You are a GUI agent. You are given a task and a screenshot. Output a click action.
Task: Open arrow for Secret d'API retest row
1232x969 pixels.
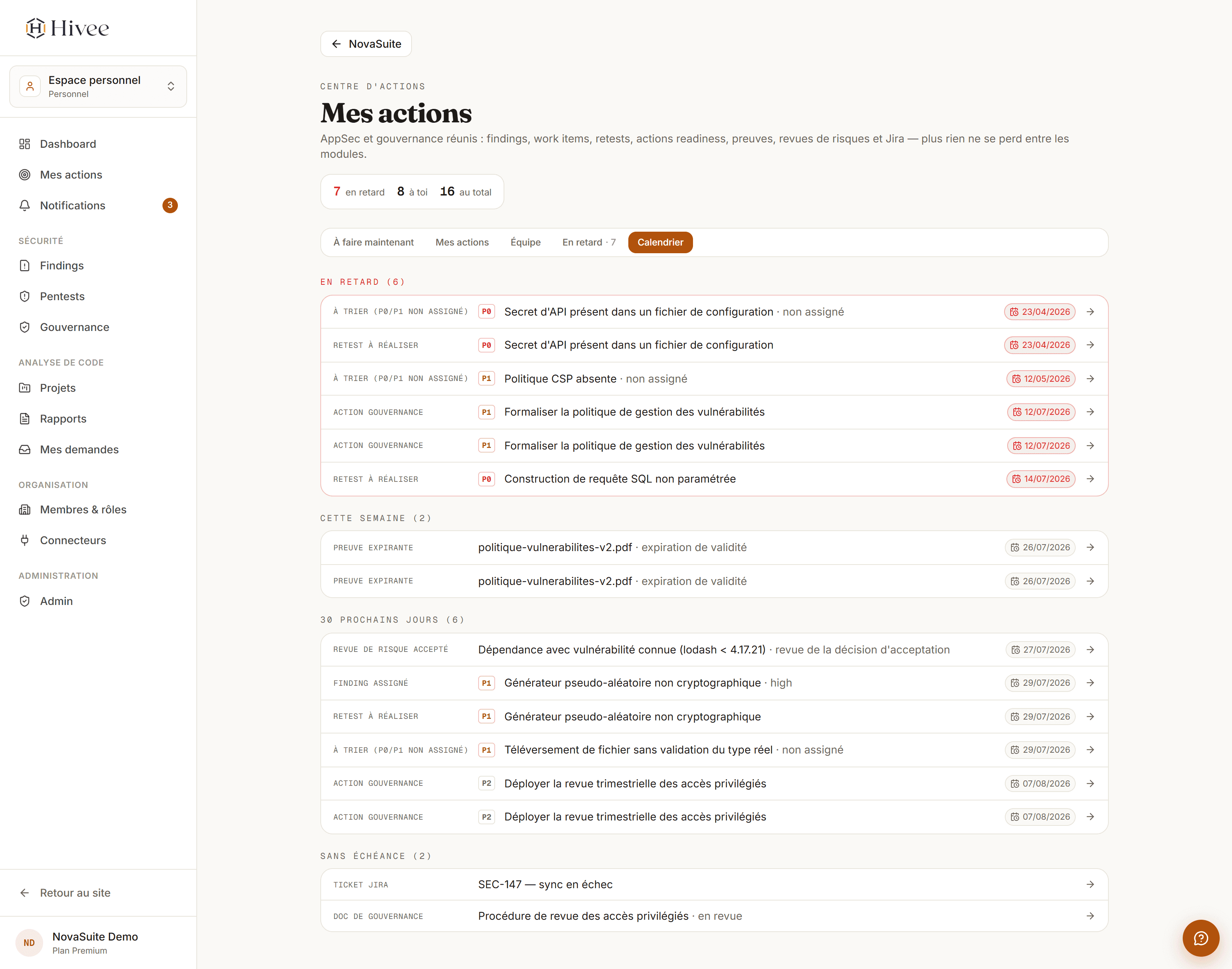pyautogui.click(x=1090, y=345)
